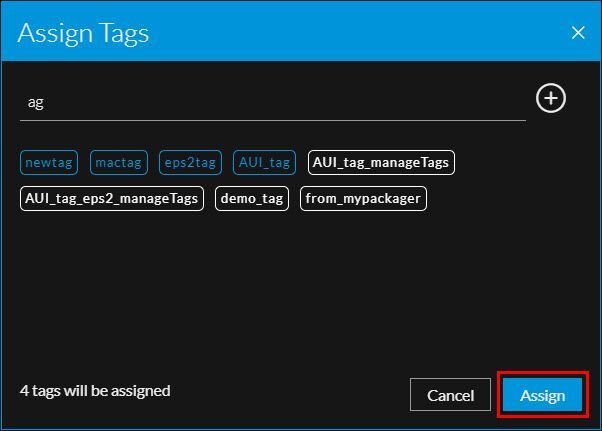Viewport: 602px width, 431px height.
Task: Click the Assign Tags title text
Action: (84, 33)
